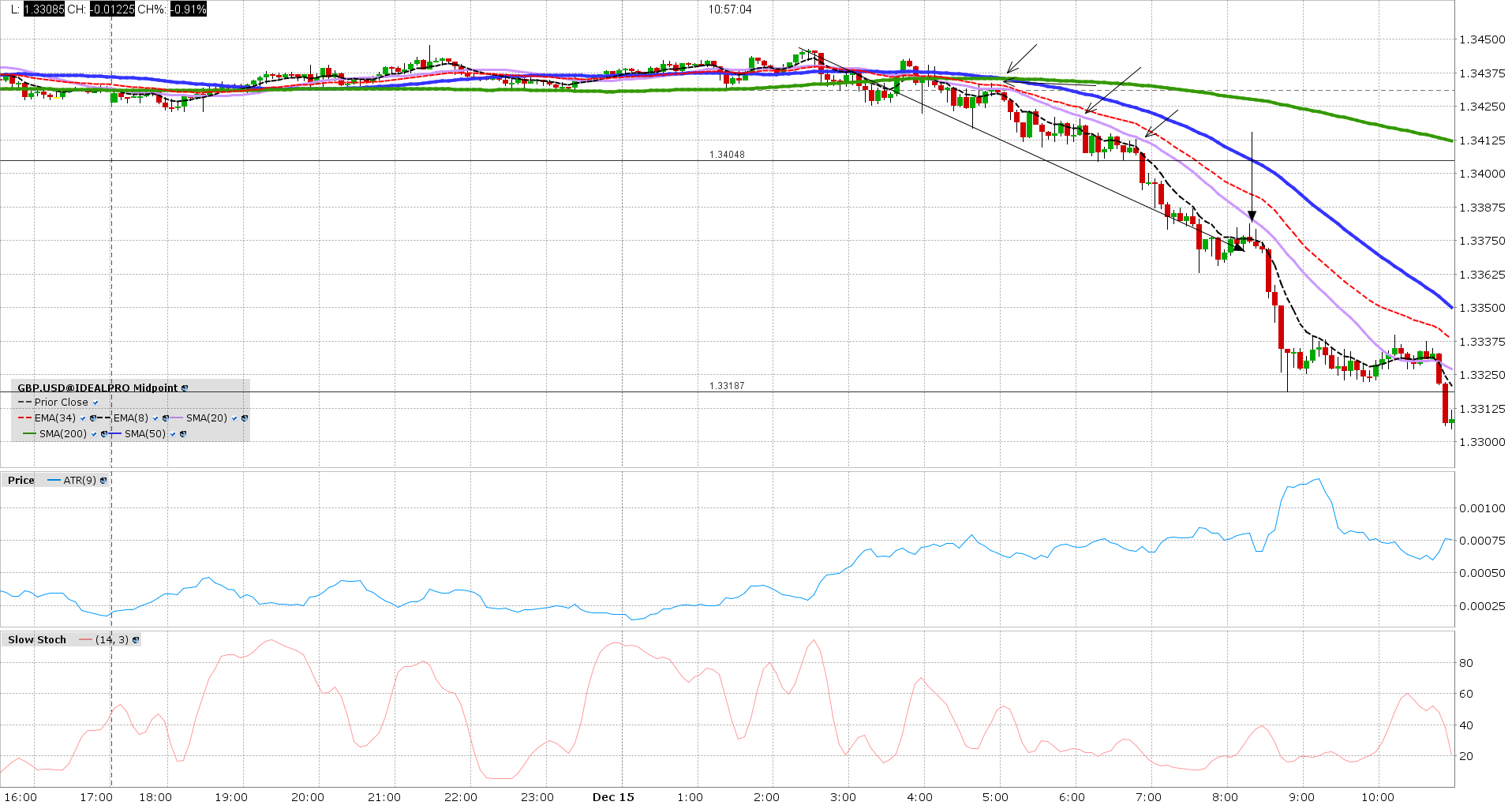Open settings icon beside GBP.USD@IDEALPRO Midpoint
The width and height of the screenshot is (1512, 809).
tap(185, 388)
